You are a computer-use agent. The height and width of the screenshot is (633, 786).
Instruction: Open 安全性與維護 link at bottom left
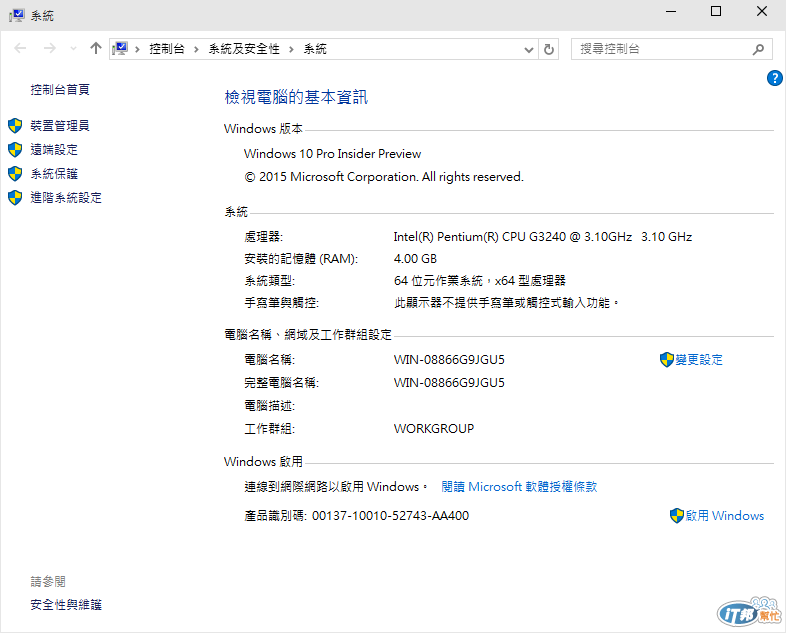pos(66,605)
